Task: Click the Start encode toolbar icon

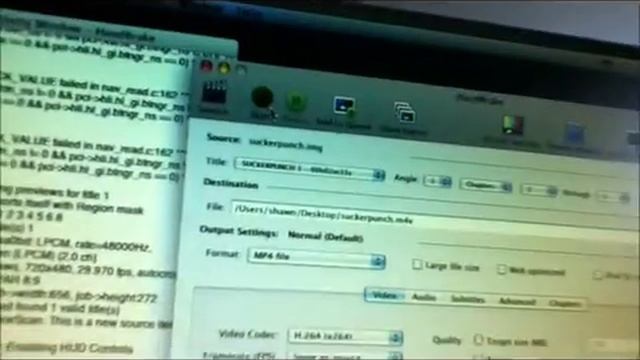Action: point(262,98)
